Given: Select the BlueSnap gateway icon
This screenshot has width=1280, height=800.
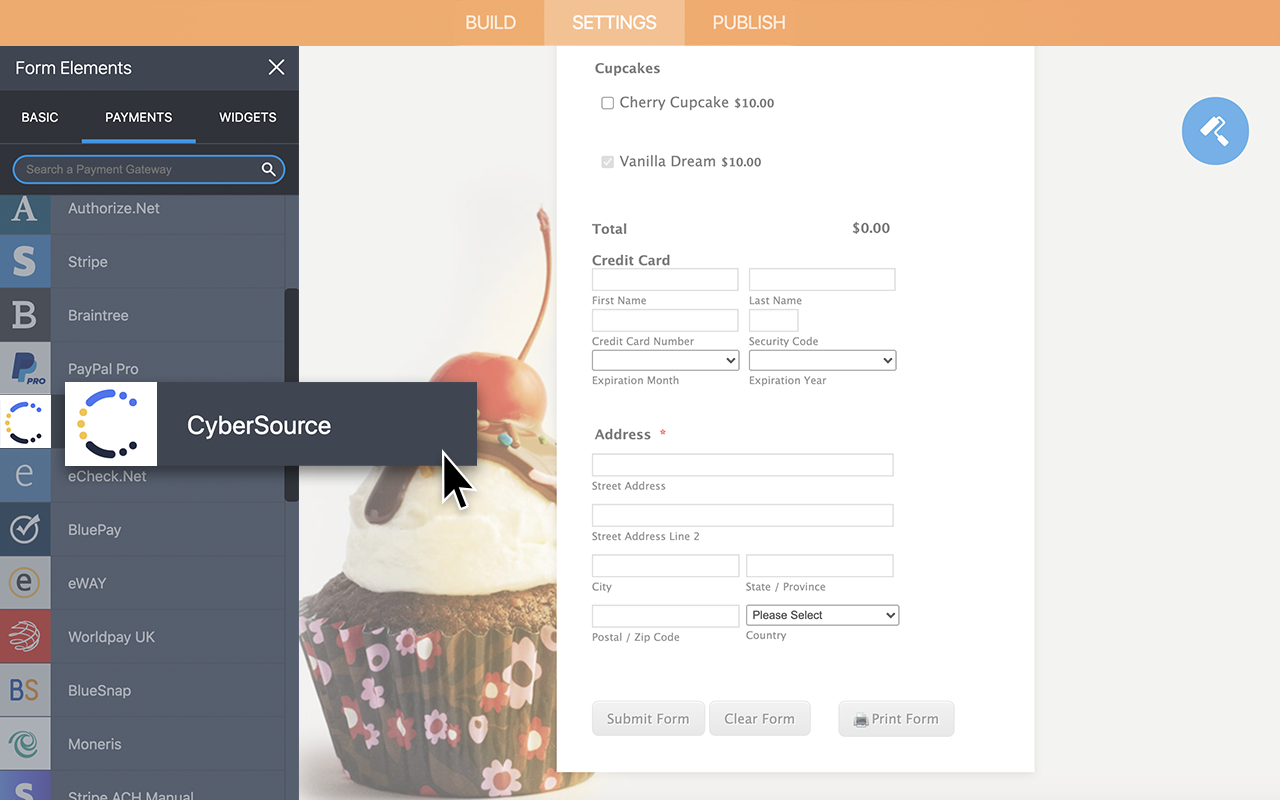Looking at the screenshot, I should pos(25,690).
